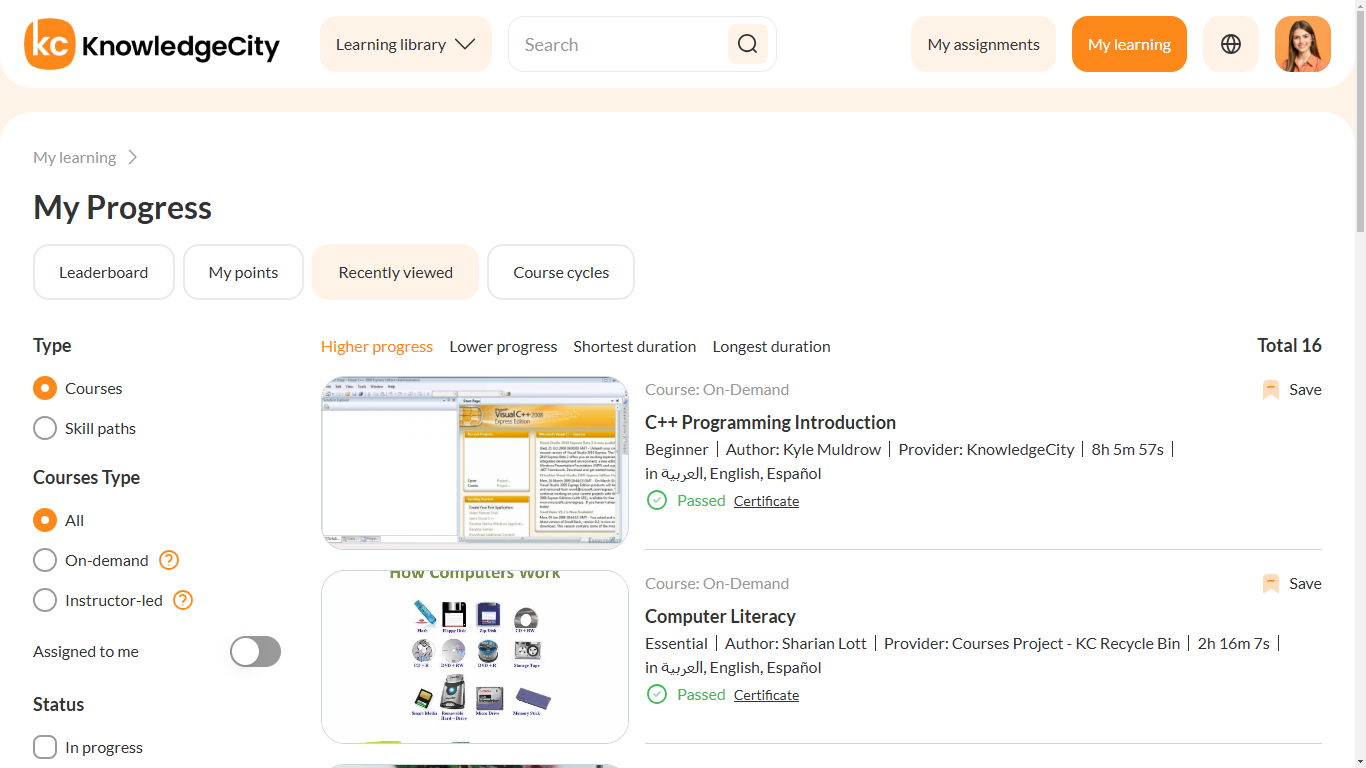Expand the Learning library dropdown
The width and height of the screenshot is (1366, 768).
pos(405,44)
